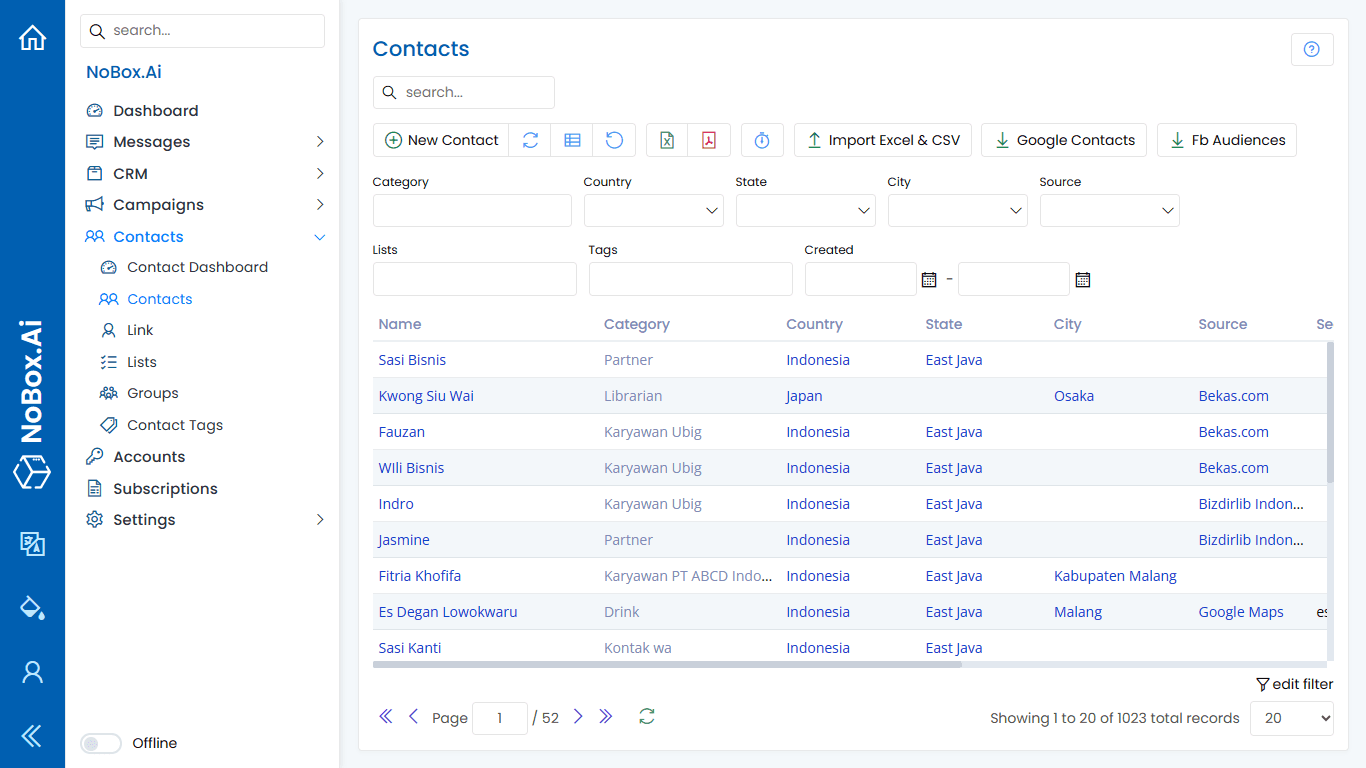
Task: Click the translate icon in lower sidebar
Action: click(x=32, y=544)
